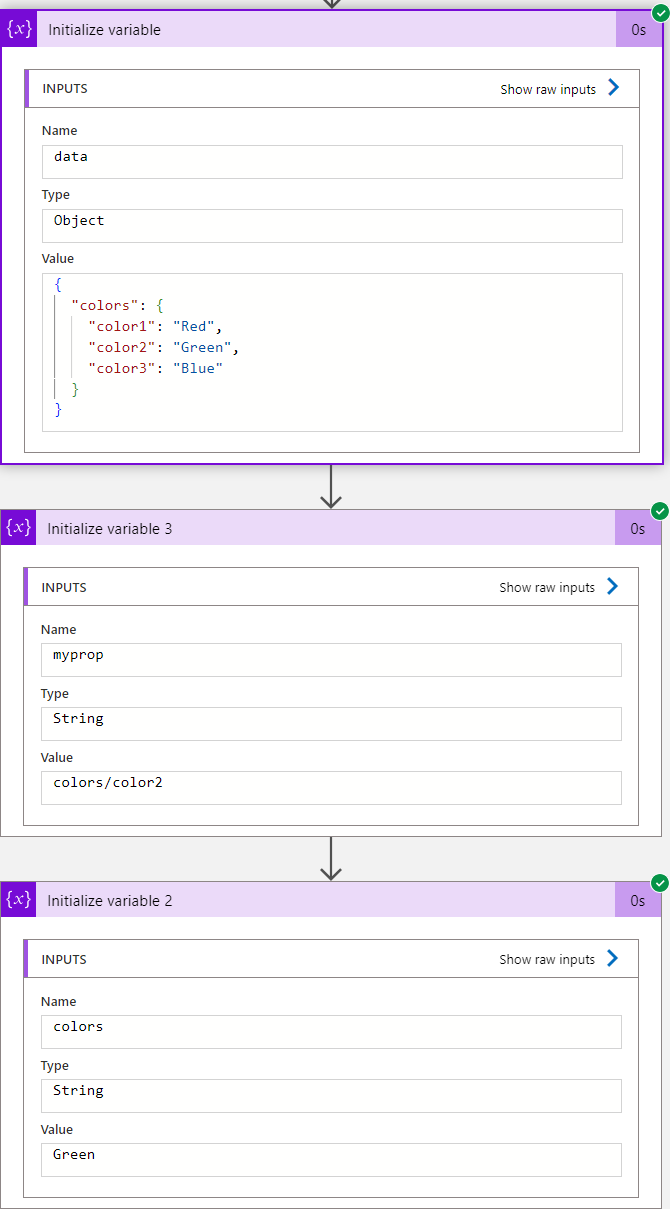Screen dimensions: 670x1209
Task: Show raw inputs for Initialize variable
Action: point(560,89)
